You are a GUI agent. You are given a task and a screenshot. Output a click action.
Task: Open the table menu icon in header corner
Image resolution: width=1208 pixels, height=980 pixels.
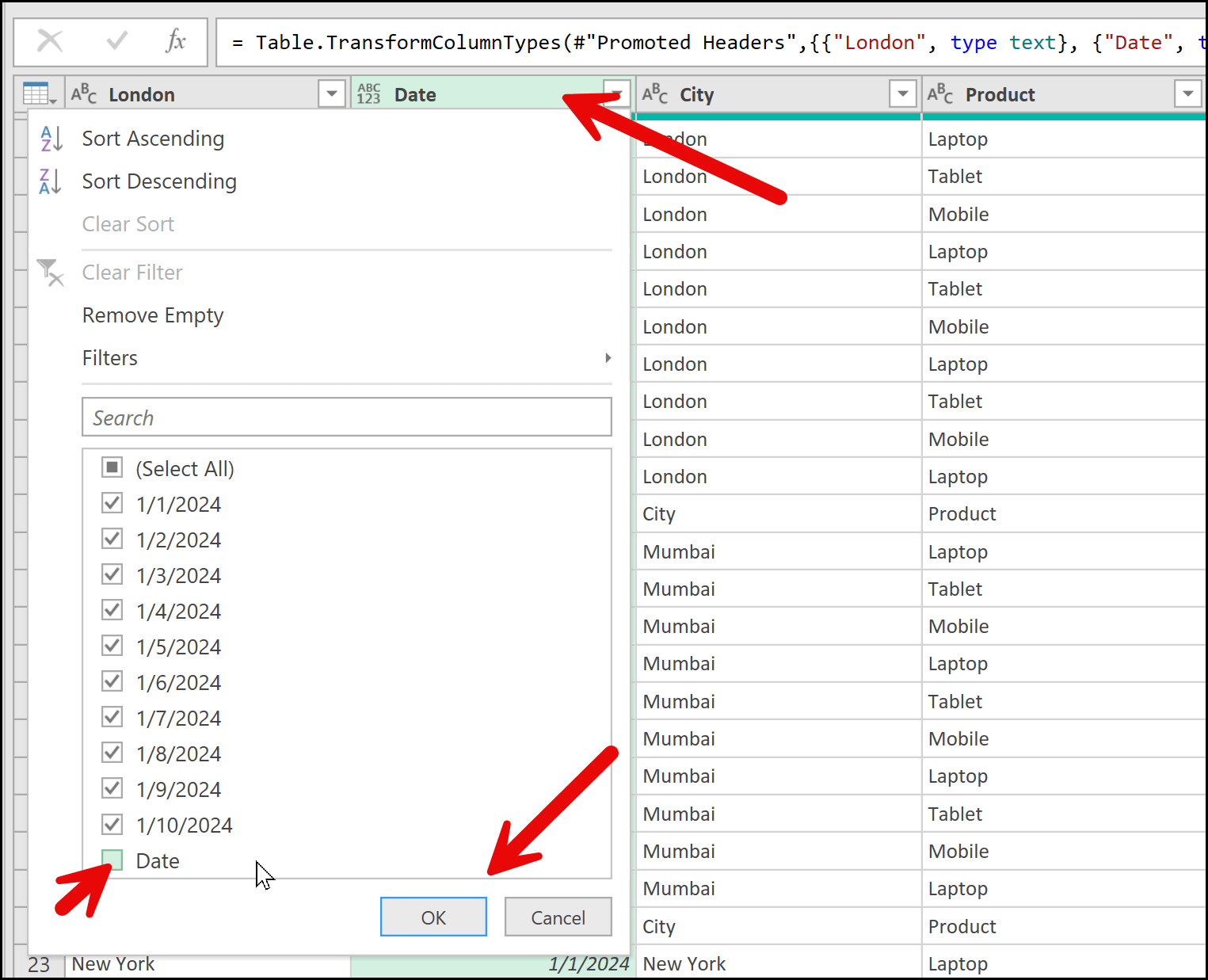39,94
